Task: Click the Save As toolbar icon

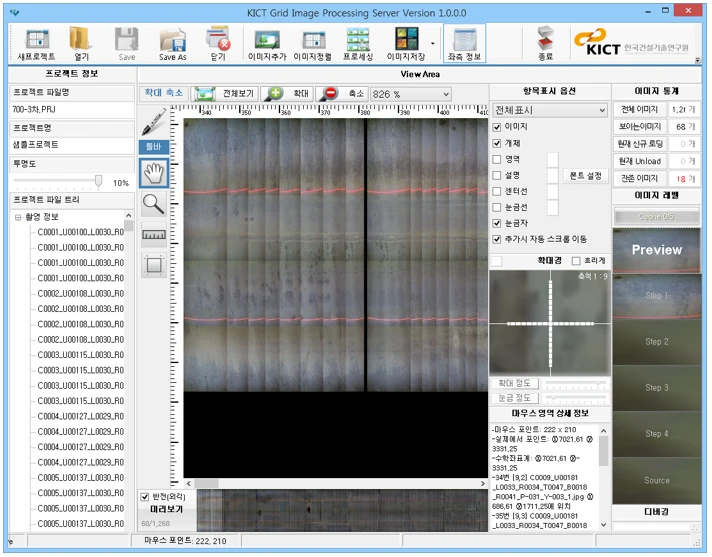Action: point(173,44)
